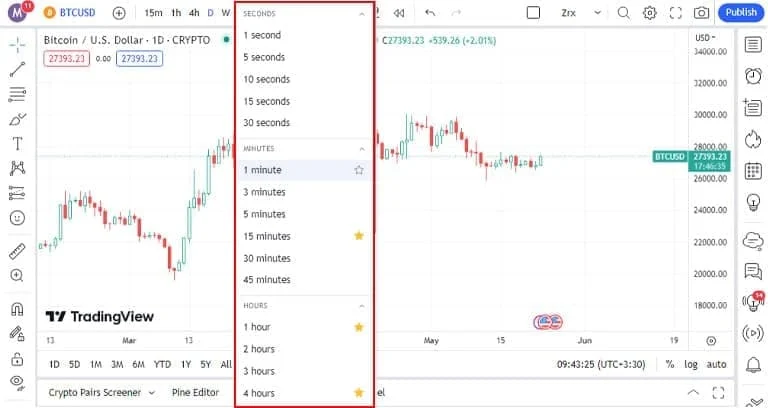Viewport: 768px width, 408px height.
Task: Collapse the SECONDS interval section
Action: pos(361,14)
